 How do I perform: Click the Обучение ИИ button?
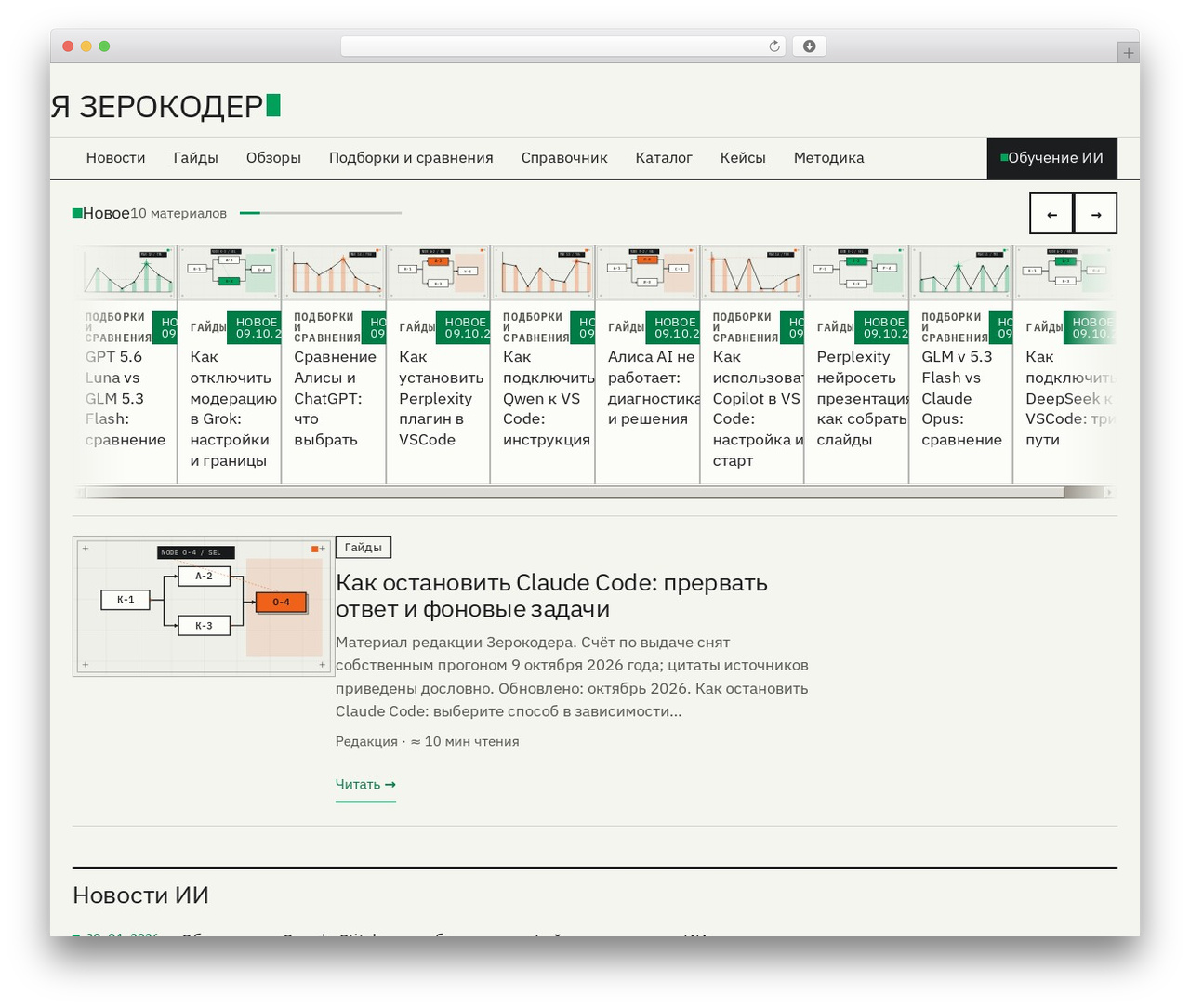[1051, 158]
